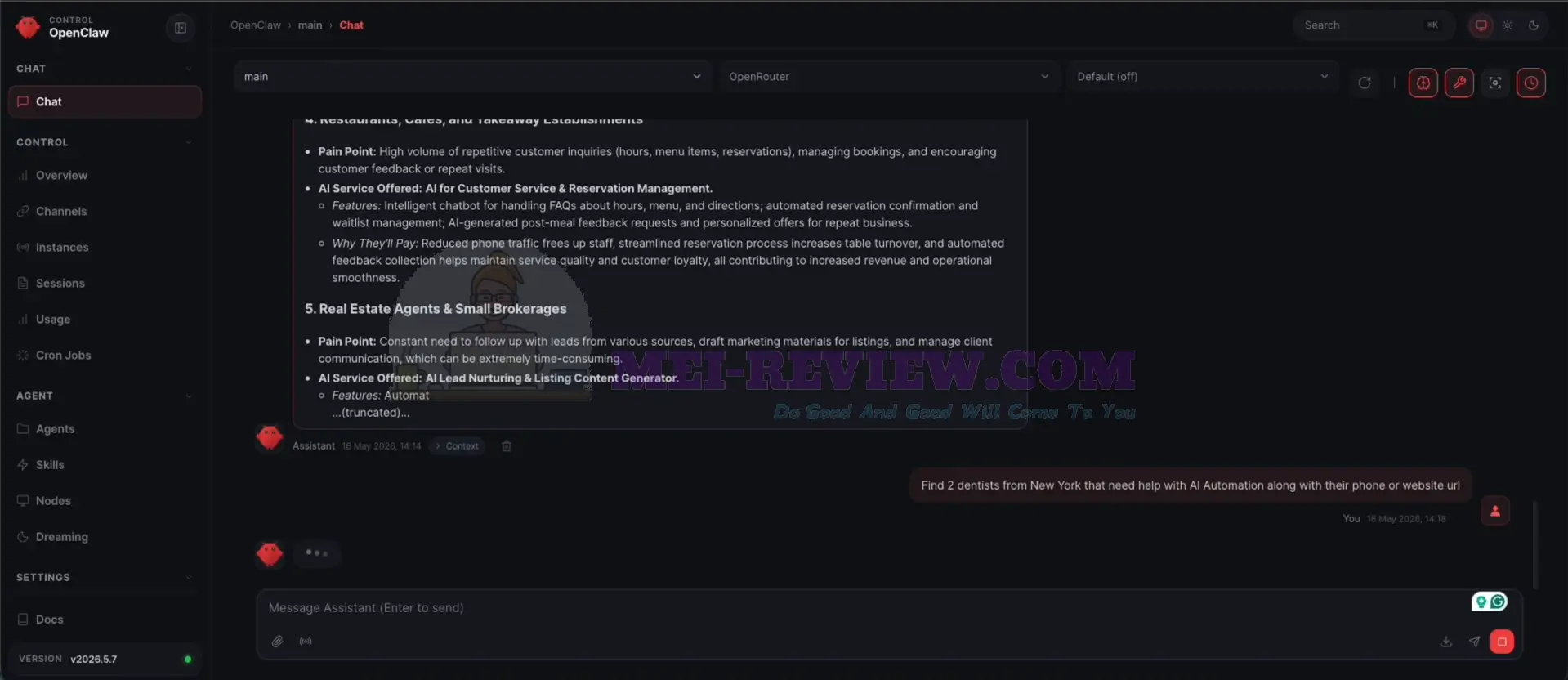The height and width of the screenshot is (680, 1568).
Task: Open Dreaming page
Action: [x=105, y=536]
